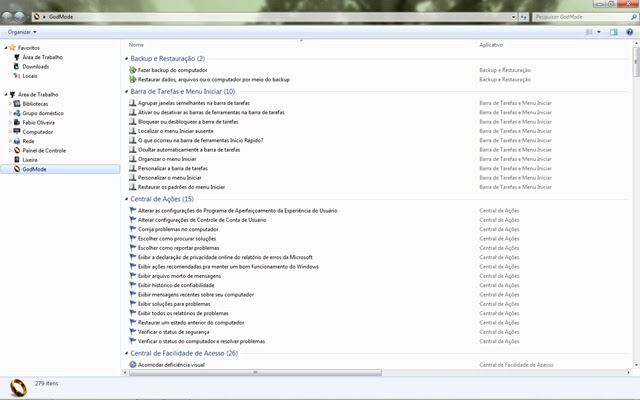Click the vertical scrollbar down arrow

[x=636, y=365]
